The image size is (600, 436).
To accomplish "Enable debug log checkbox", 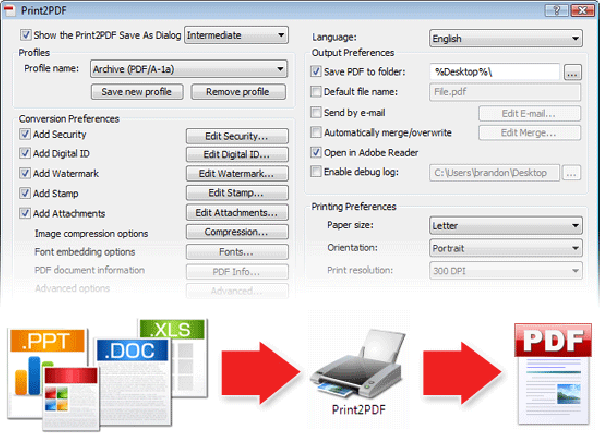I will (x=316, y=171).
